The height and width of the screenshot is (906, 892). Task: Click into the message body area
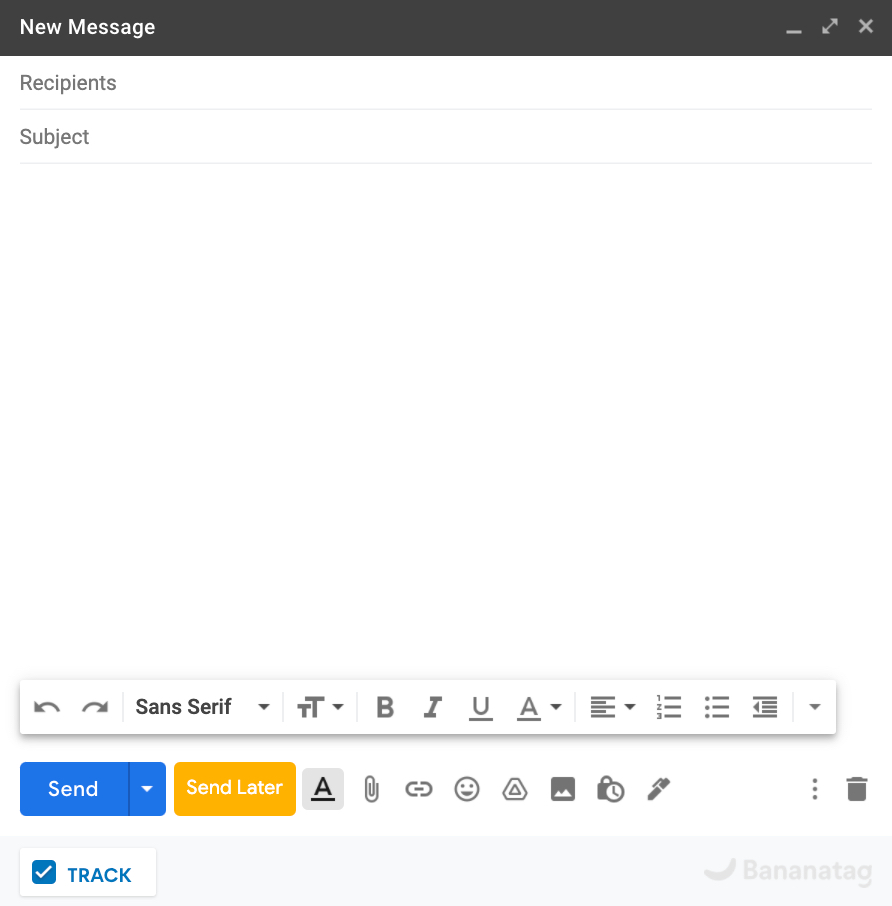(x=445, y=419)
